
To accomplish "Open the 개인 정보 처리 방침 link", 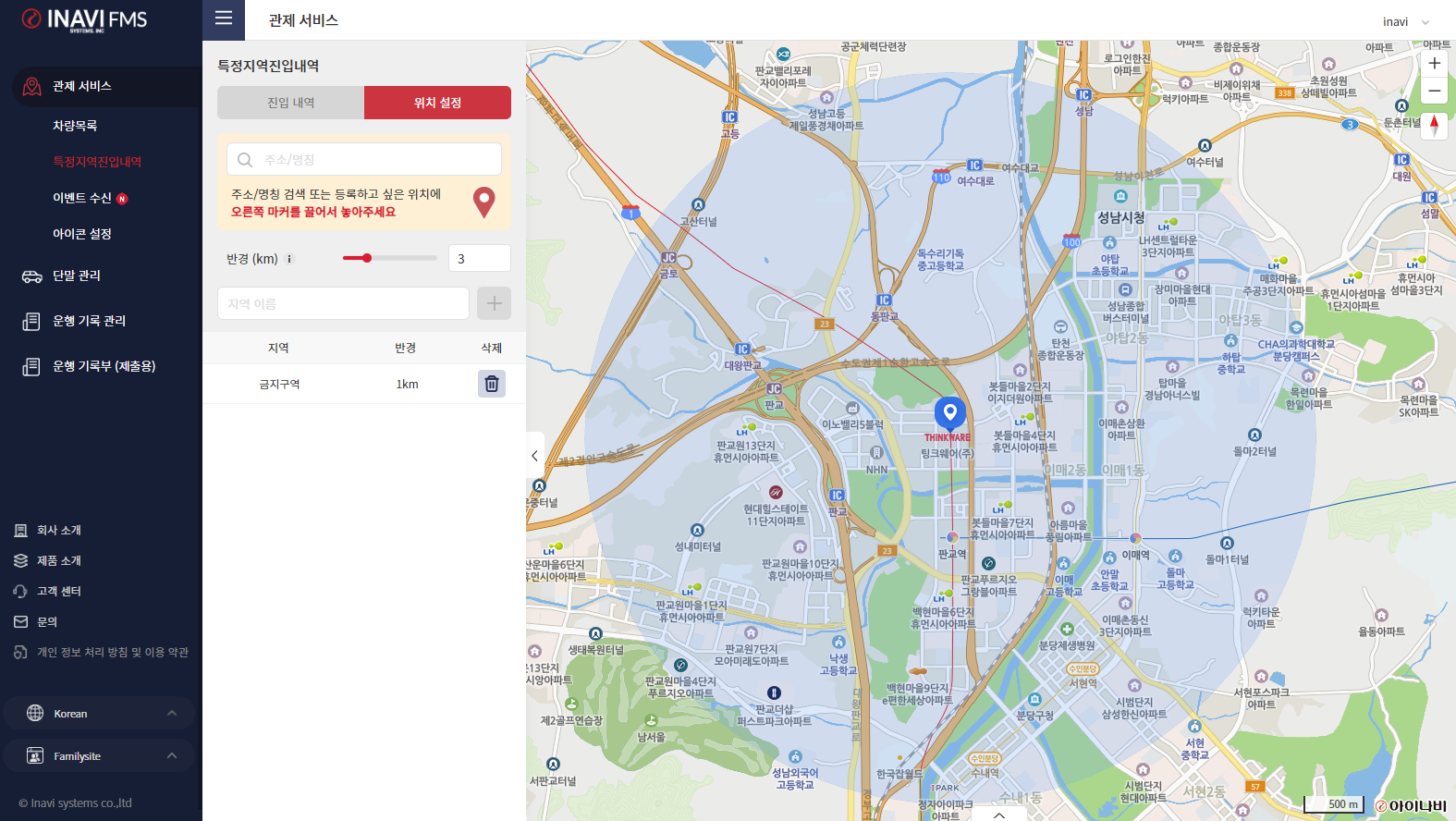I will click(x=112, y=653).
